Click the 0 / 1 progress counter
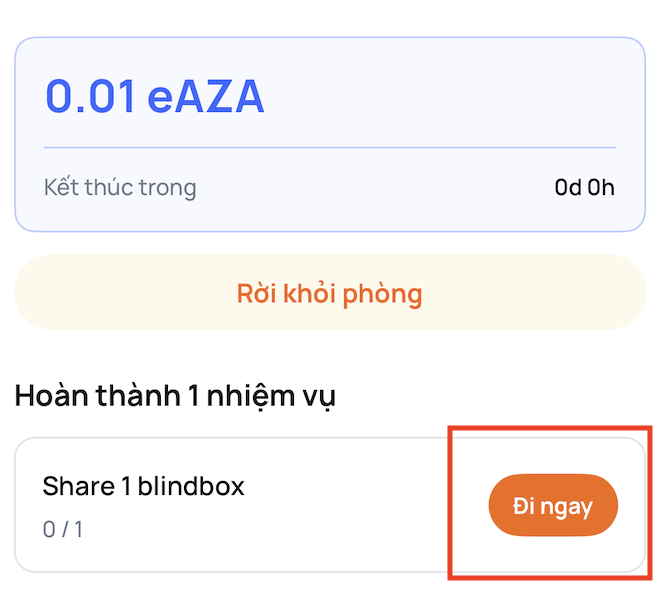This screenshot has height=612, width=666. (x=62, y=529)
